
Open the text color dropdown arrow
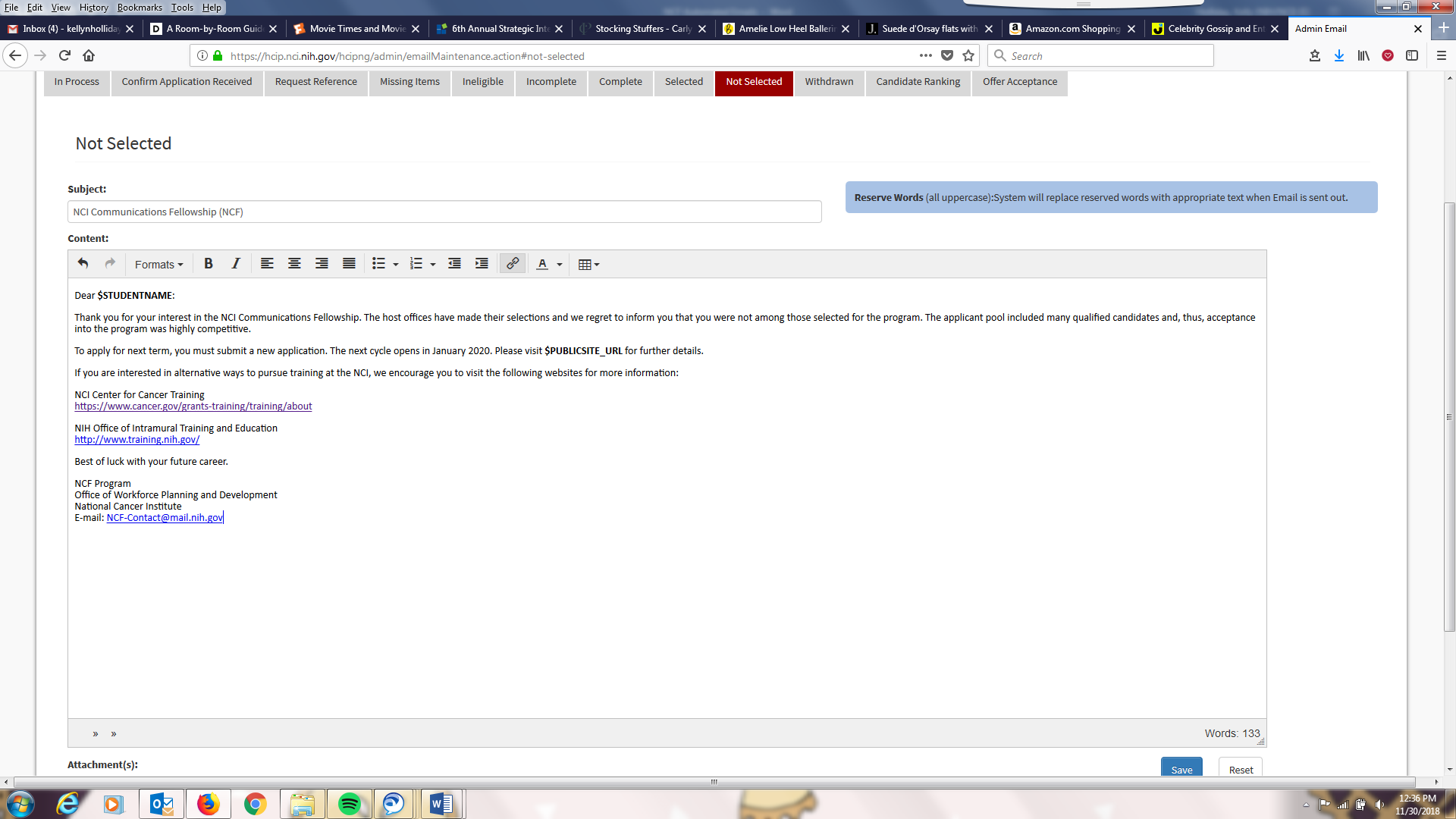click(x=560, y=265)
